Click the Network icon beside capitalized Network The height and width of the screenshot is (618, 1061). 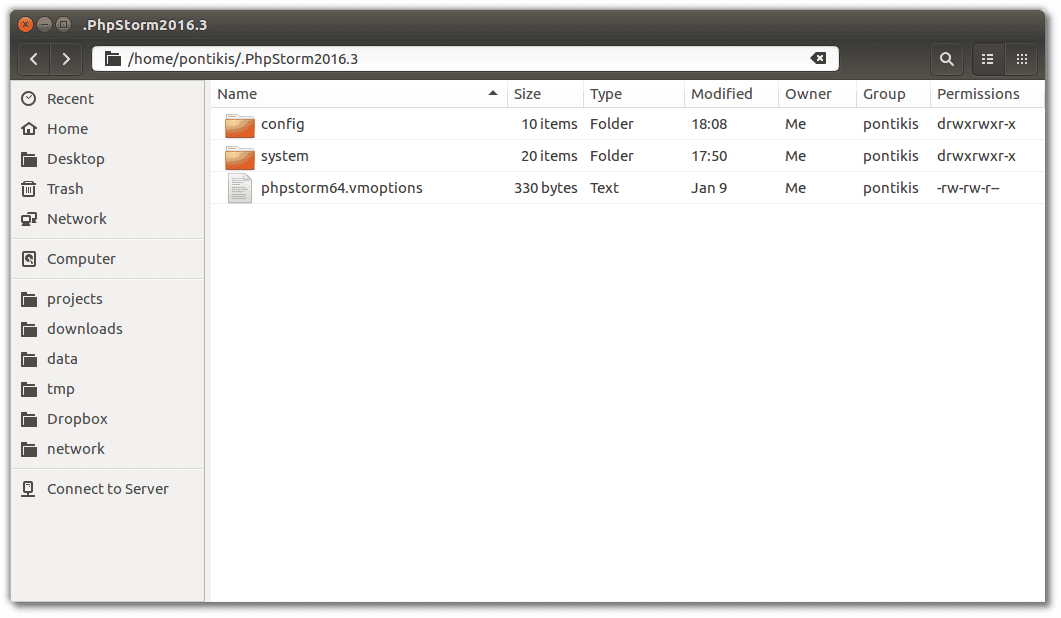(x=28, y=219)
